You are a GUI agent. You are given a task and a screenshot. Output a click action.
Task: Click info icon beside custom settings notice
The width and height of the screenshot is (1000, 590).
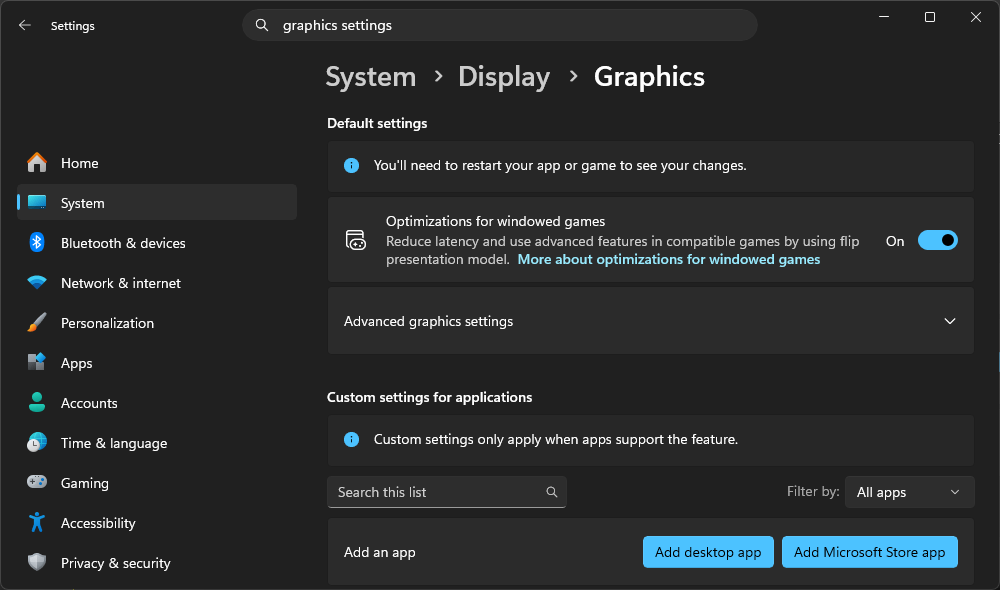pyautogui.click(x=351, y=439)
